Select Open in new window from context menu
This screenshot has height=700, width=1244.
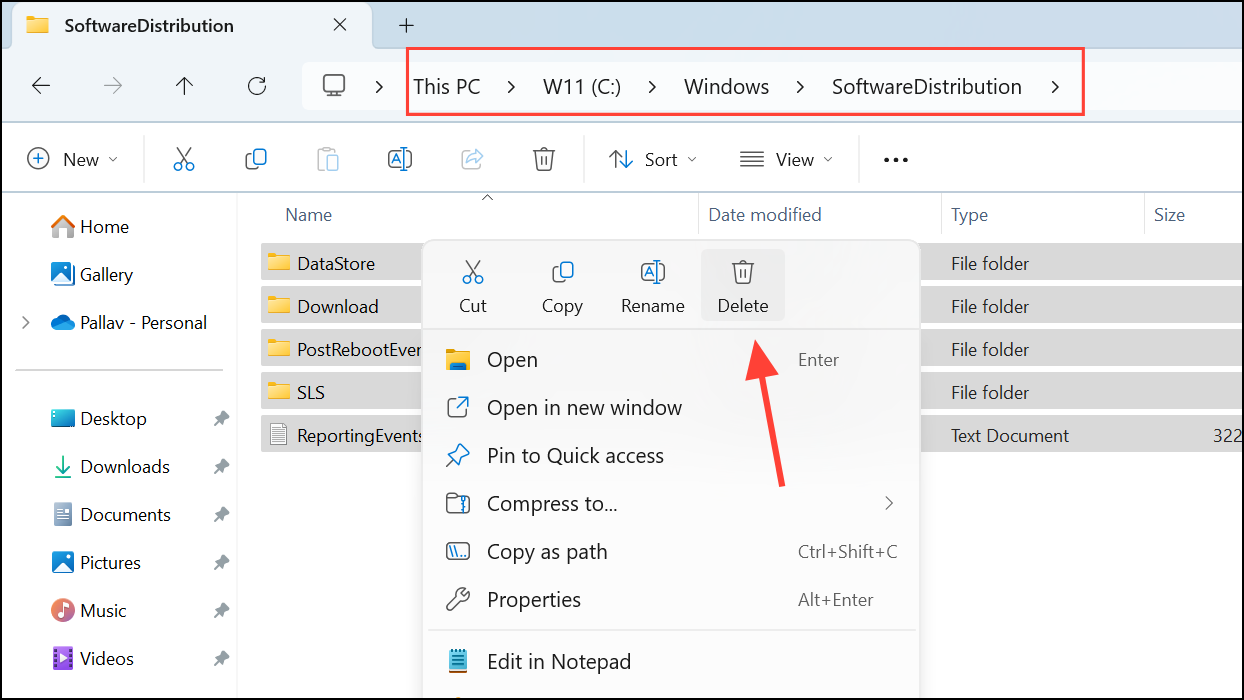(x=584, y=407)
